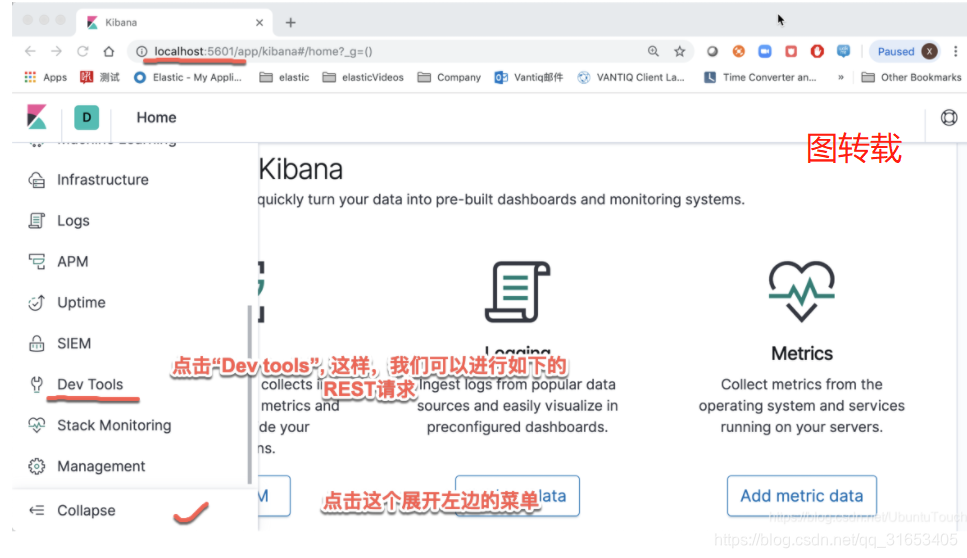Select the Dev Tools wrench icon

click(x=36, y=385)
